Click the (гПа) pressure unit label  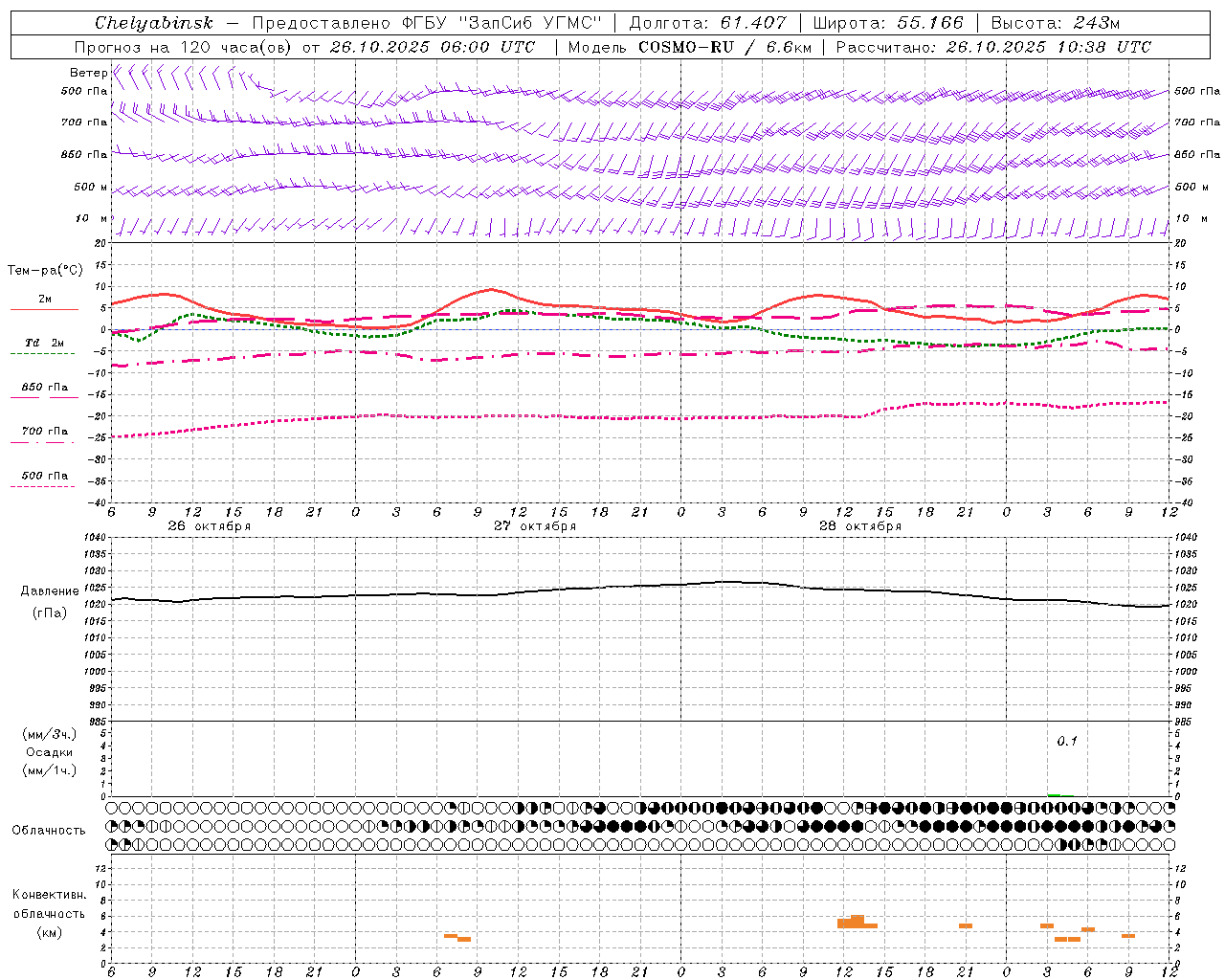tap(50, 613)
